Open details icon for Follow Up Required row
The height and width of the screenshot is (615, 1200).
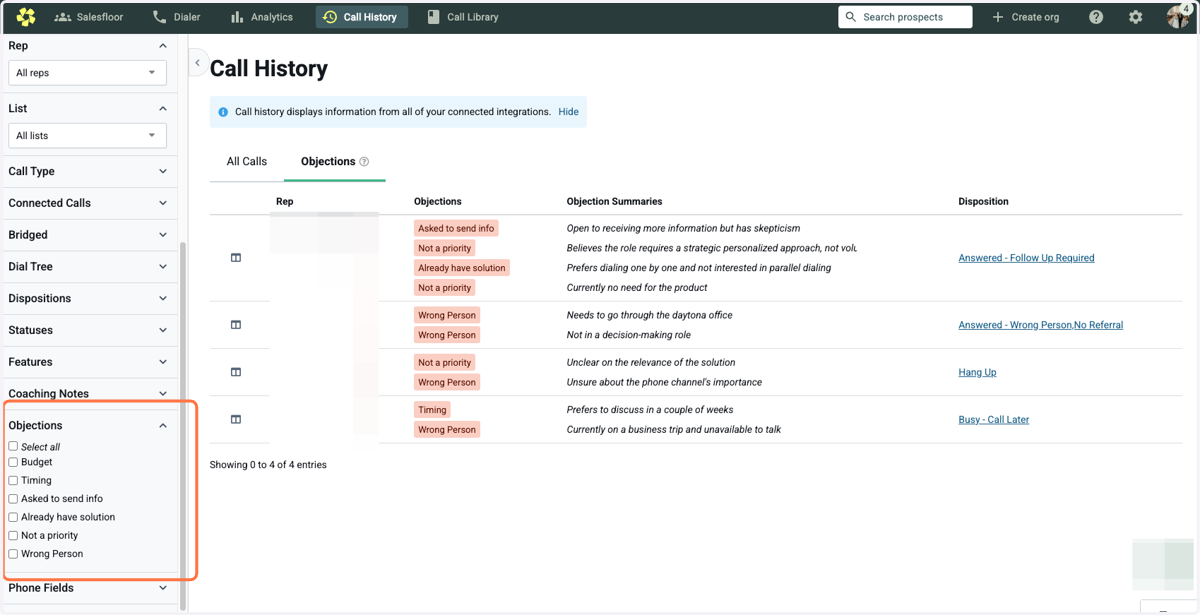236,258
